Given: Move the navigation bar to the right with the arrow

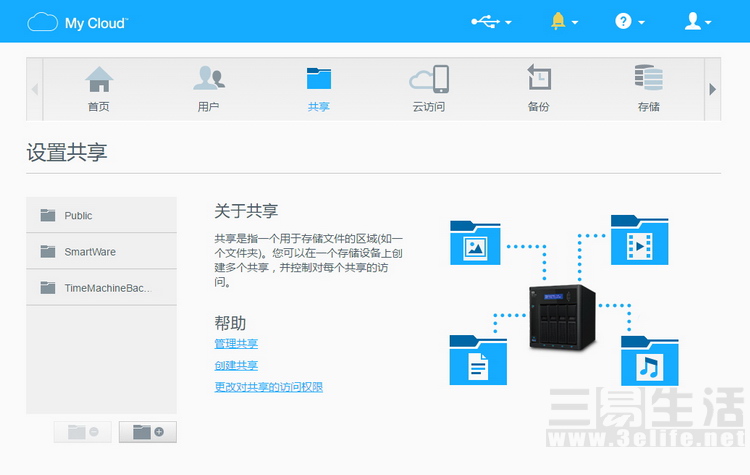Looking at the screenshot, I should (x=712, y=89).
